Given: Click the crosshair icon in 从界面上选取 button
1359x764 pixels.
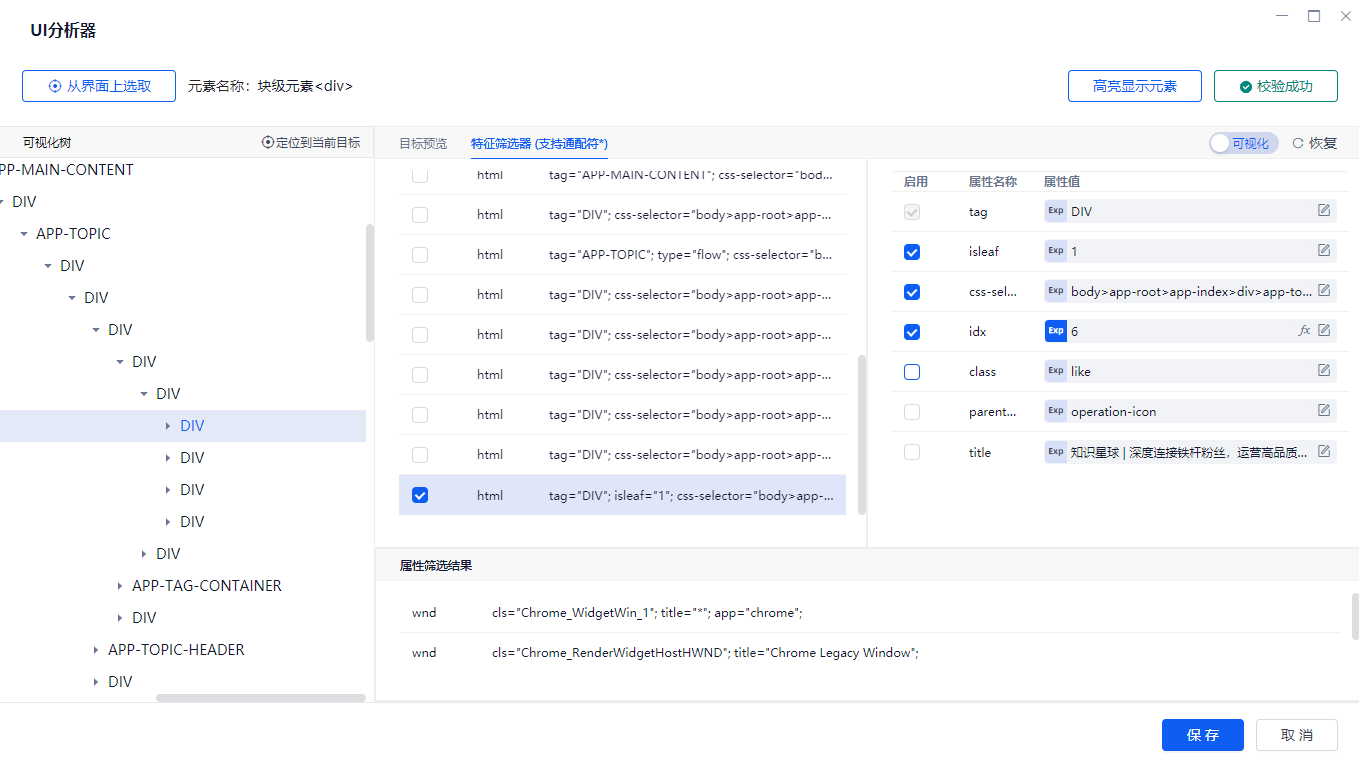Looking at the screenshot, I should coord(55,86).
